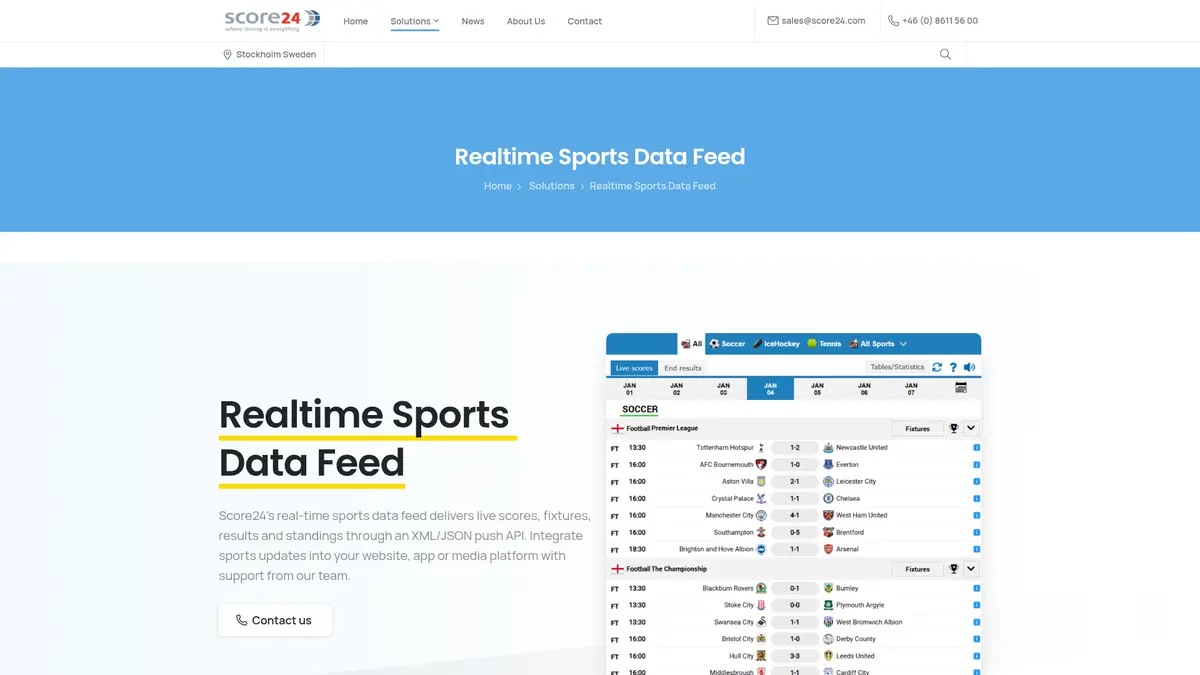Select date JAN 07
The image size is (1200, 675).
[911, 388]
